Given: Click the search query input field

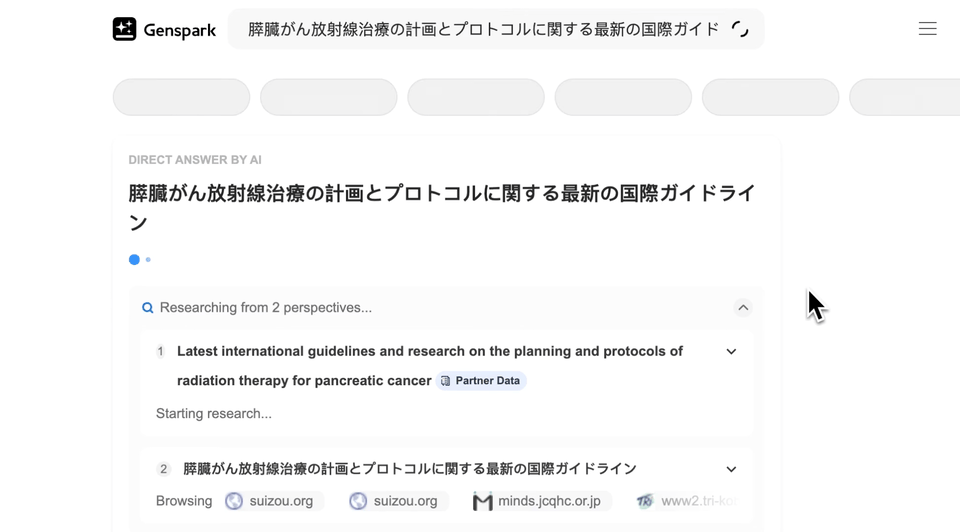Looking at the screenshot, I should [x=483, y=29].
